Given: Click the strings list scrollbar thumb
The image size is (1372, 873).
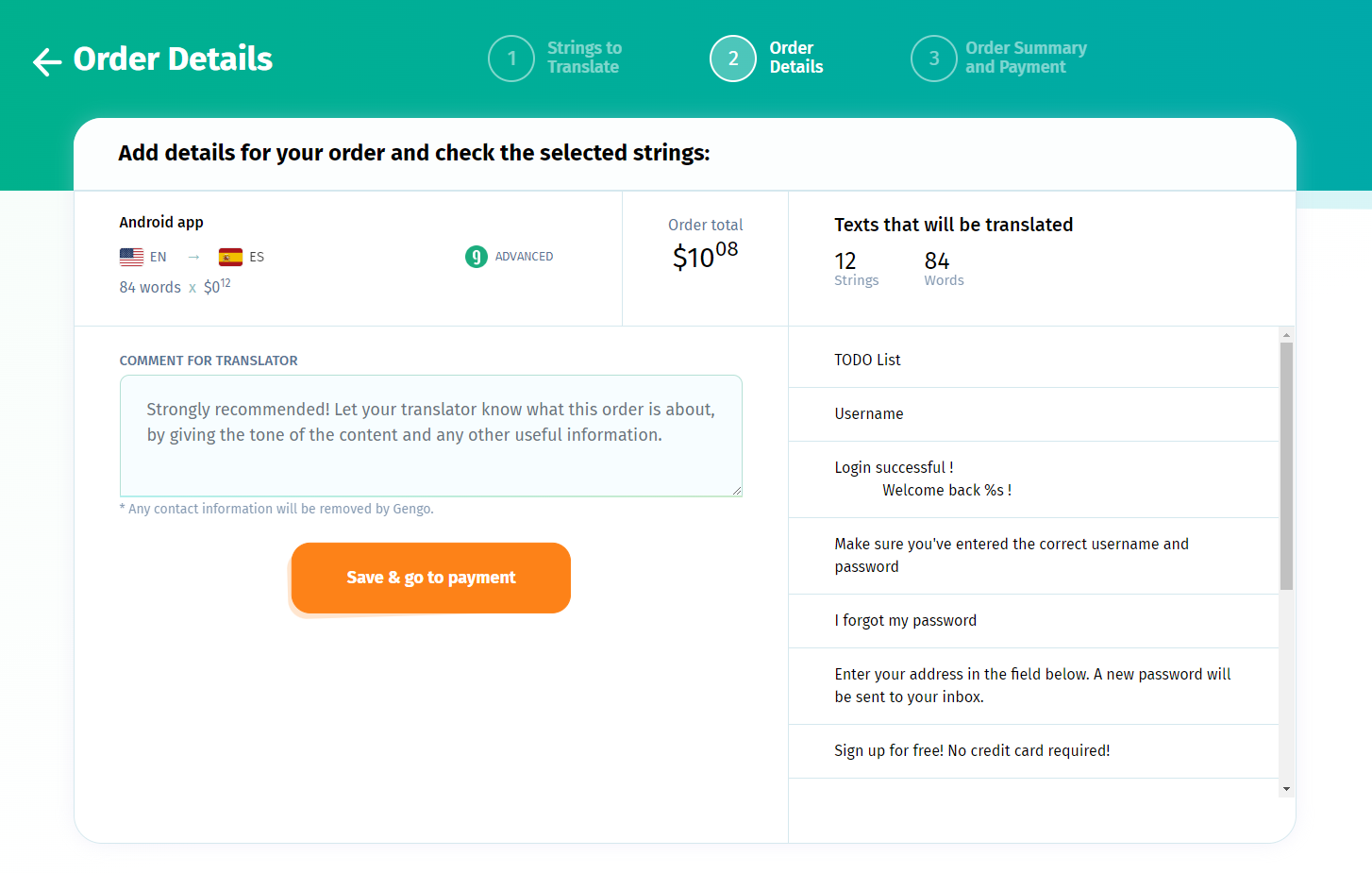Looking at the screenshot, I should click(x=1286, y=465).
